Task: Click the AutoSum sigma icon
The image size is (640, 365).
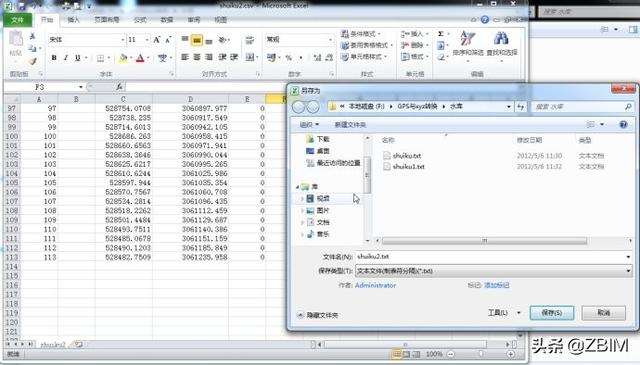Action: tap(441, 34)
